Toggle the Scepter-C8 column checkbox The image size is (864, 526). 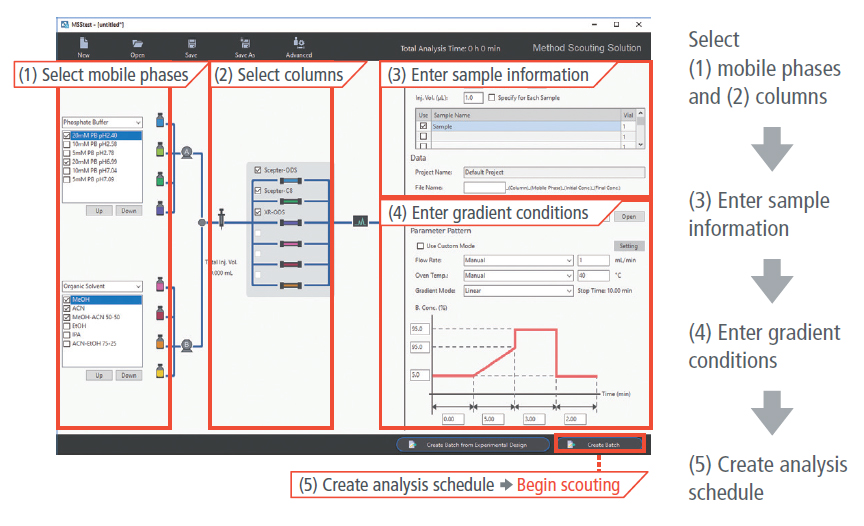pos(257,191)
